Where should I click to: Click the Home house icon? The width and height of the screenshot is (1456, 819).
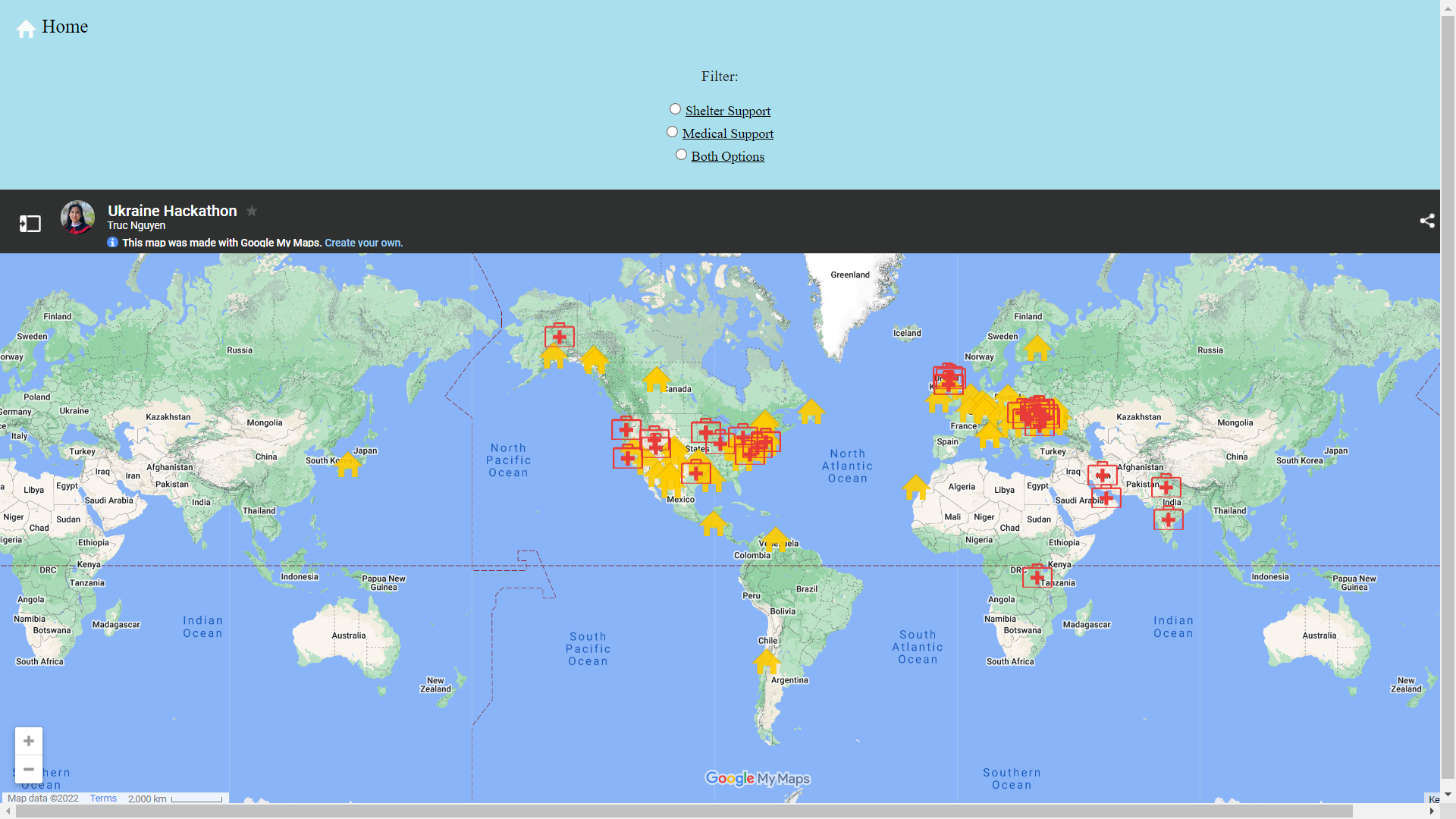click(x=26, y=29)
